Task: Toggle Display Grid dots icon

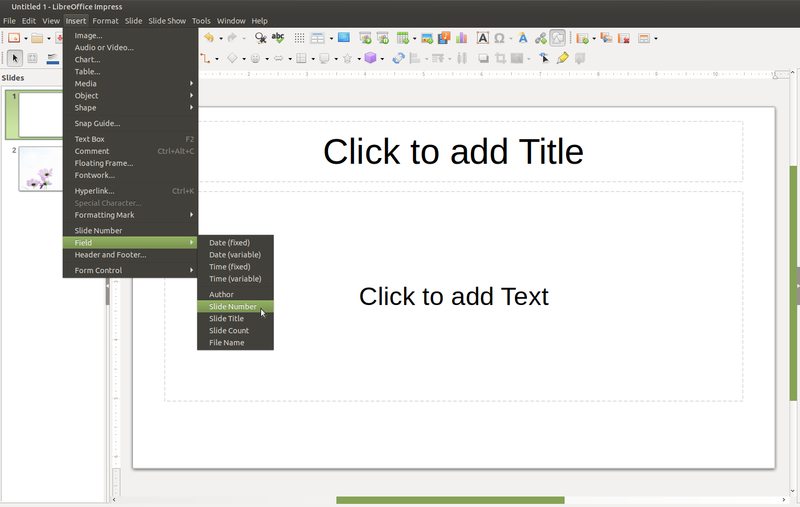Action: tap(299, 38)
